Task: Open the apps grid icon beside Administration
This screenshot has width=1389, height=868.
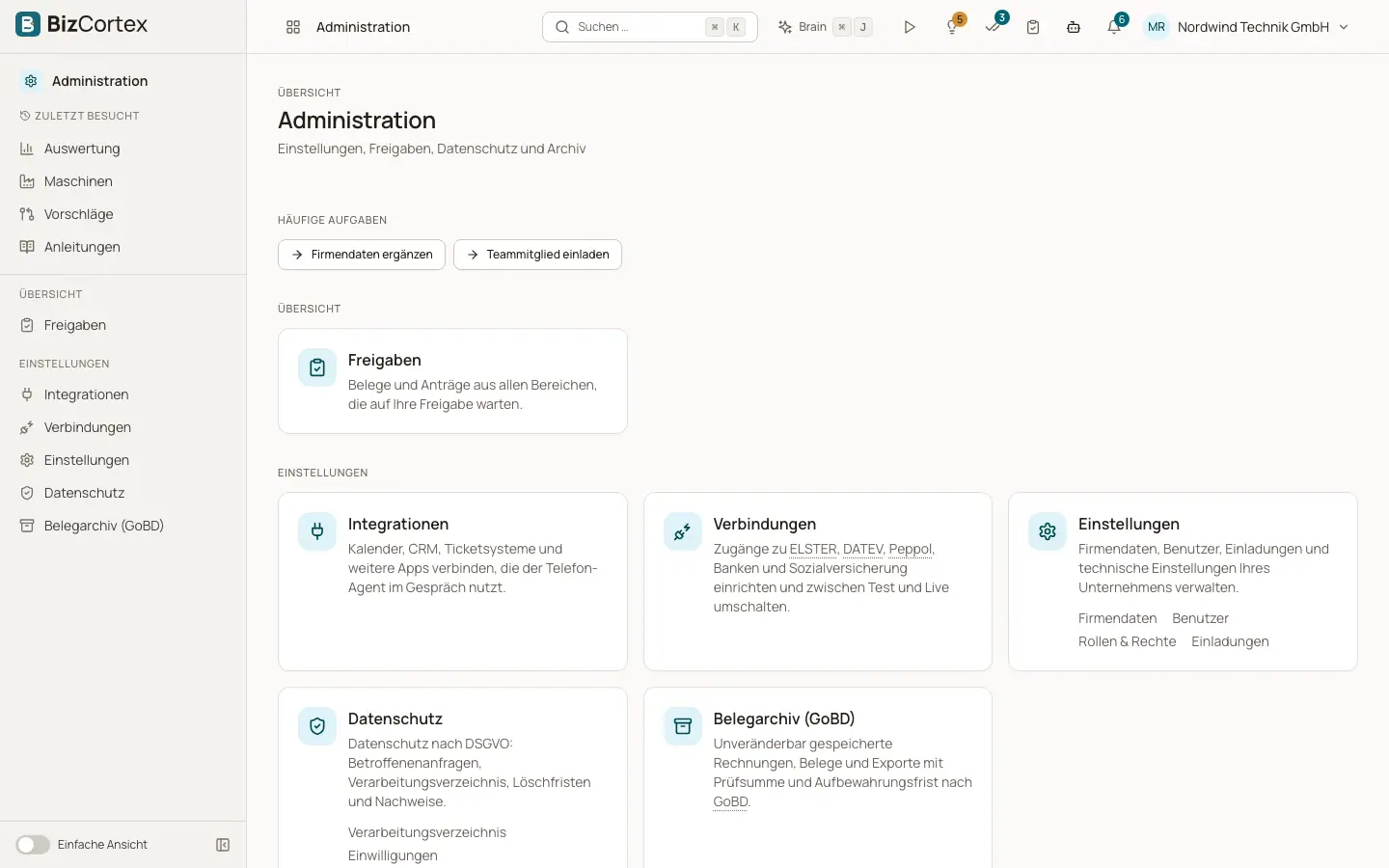Action: tap(293, 27)
